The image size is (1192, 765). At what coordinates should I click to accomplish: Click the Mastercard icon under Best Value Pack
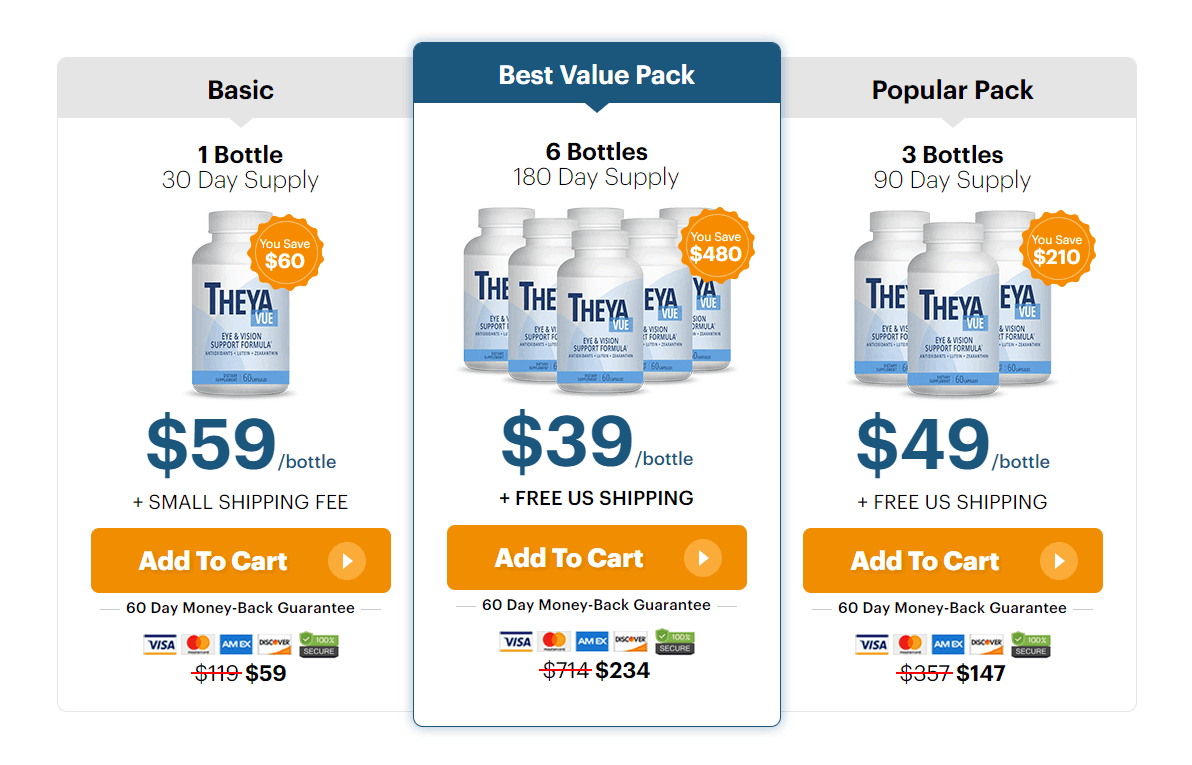pos(554,641)
